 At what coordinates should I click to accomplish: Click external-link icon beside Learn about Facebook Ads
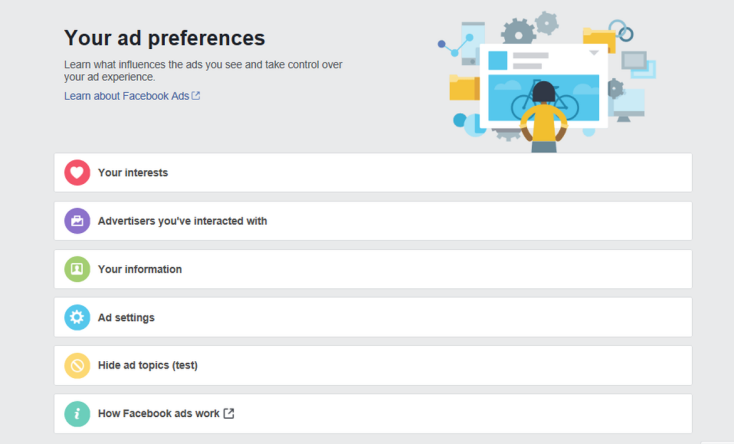(x=196, y=96)
